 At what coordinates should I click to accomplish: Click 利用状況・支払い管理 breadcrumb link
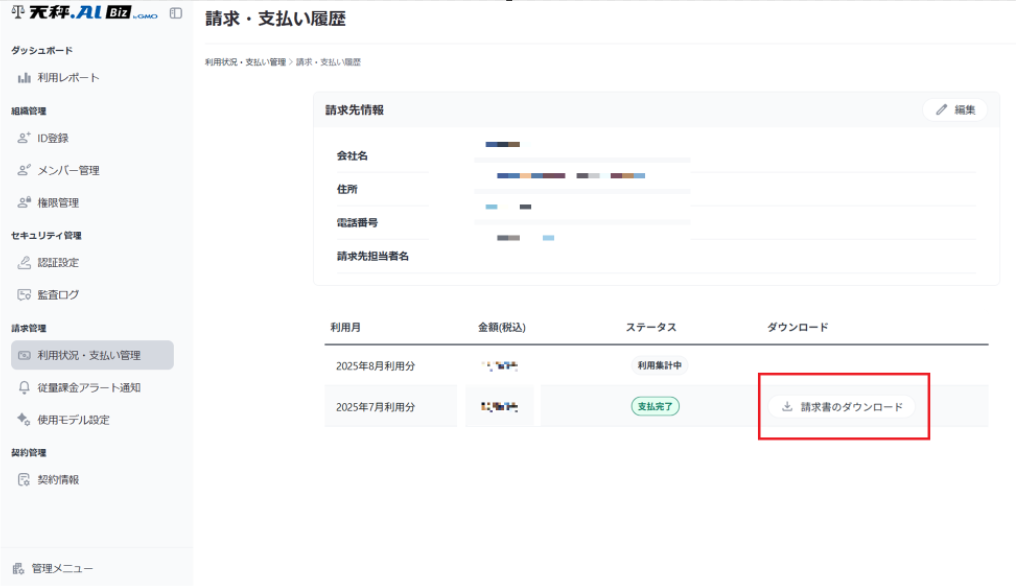[x=245, y=62]
